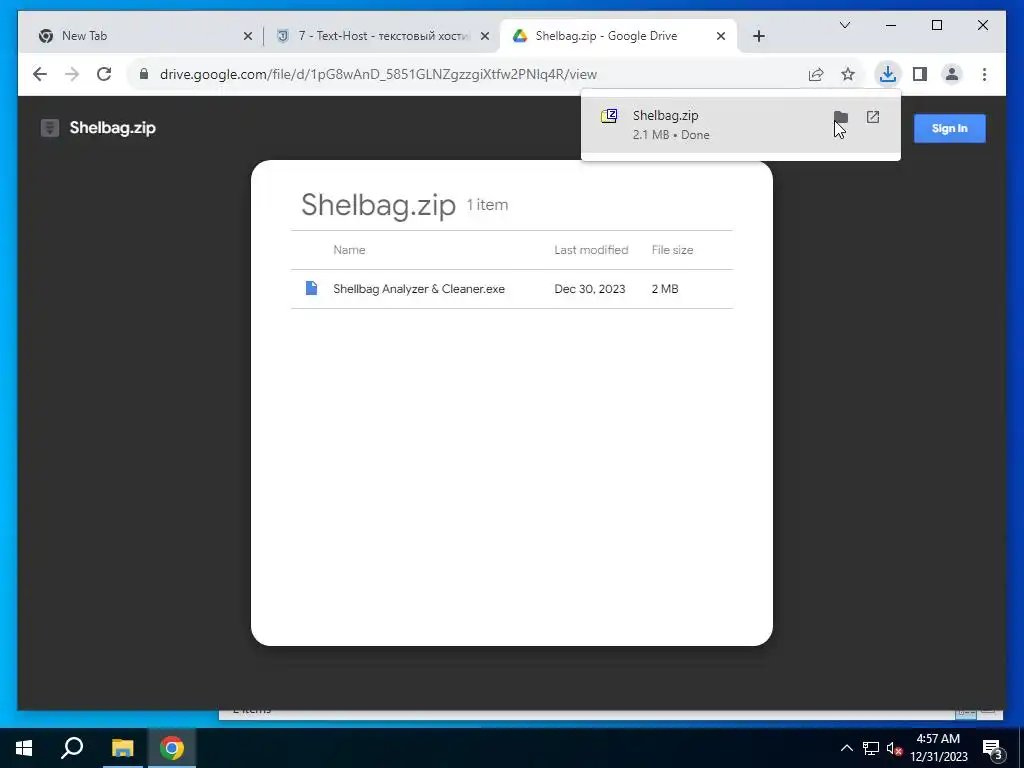The height and width of the screenshot is (768, 1024).
Task: Click the '1 item' count label
Action: pos(487,205)
